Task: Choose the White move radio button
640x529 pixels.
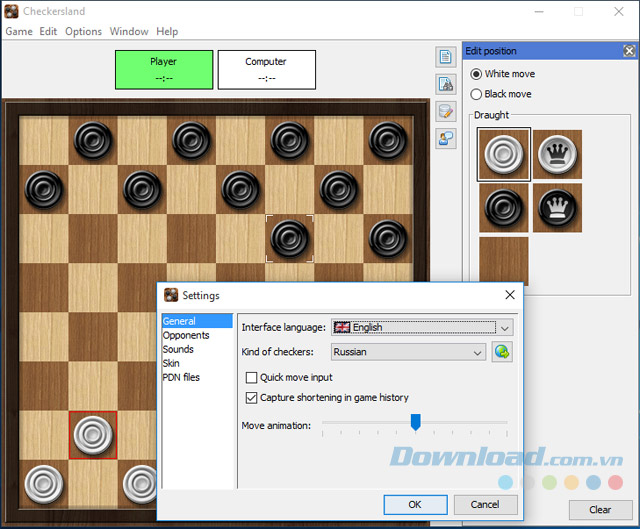Action: 476,74
